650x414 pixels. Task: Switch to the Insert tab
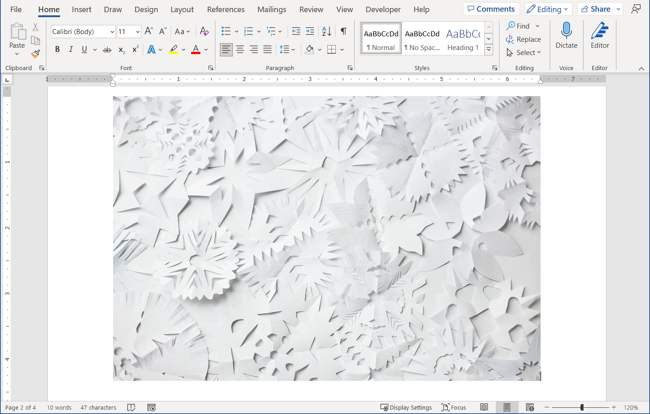coord(81,9)
